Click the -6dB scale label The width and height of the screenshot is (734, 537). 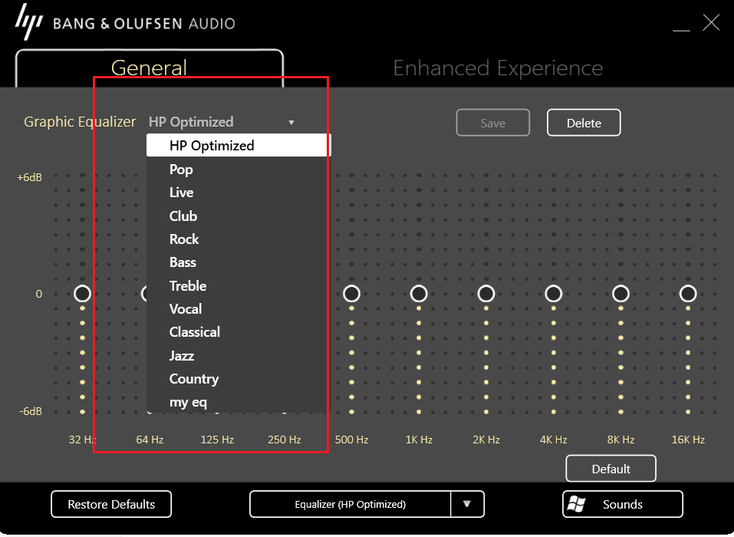click(31, 412)
